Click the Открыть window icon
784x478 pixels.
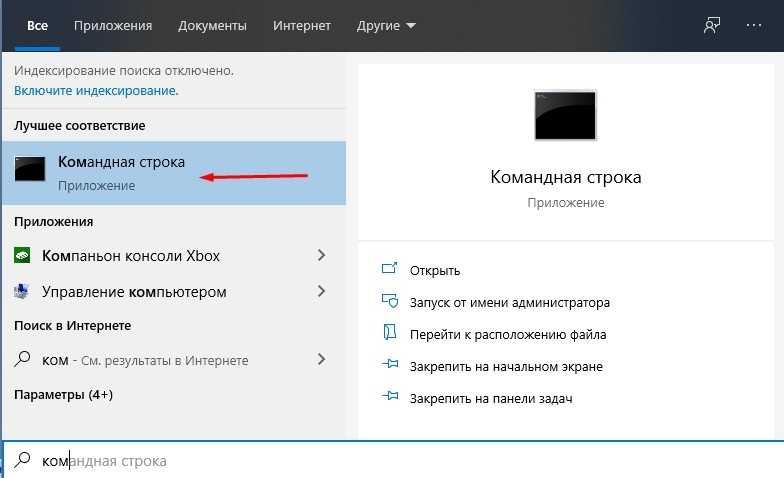(x=390, y=268)
